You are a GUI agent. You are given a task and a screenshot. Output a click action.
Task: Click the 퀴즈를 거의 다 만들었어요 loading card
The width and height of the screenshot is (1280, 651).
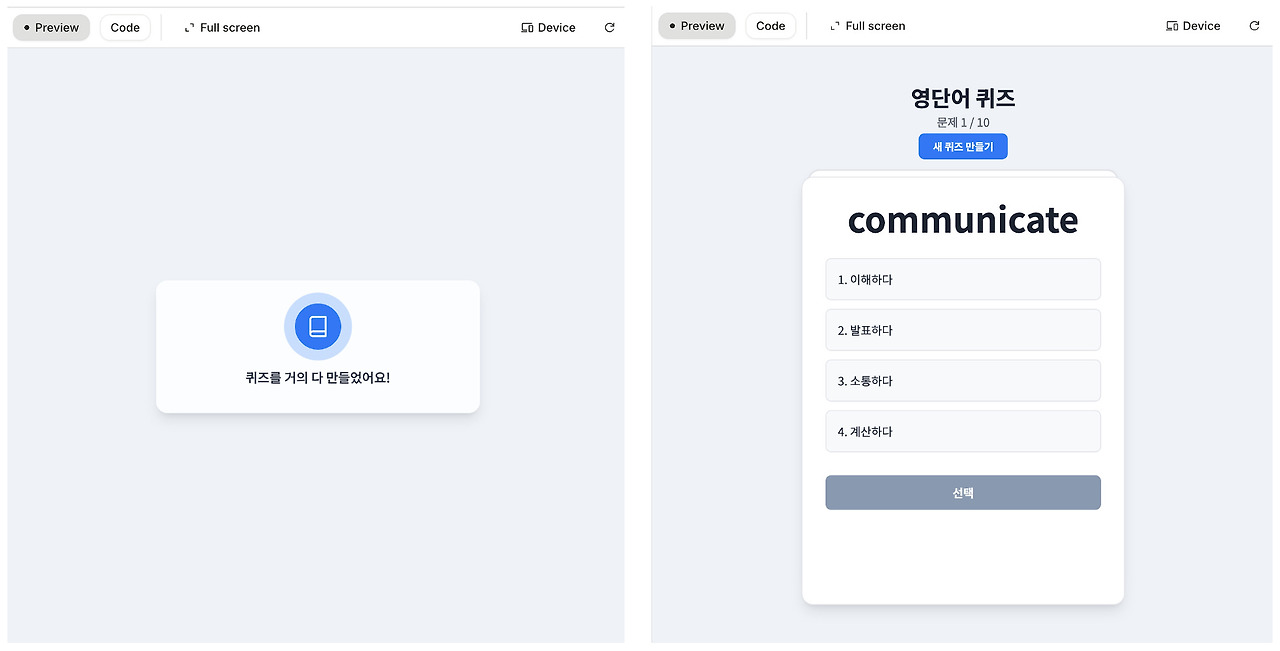click(317, 347)
